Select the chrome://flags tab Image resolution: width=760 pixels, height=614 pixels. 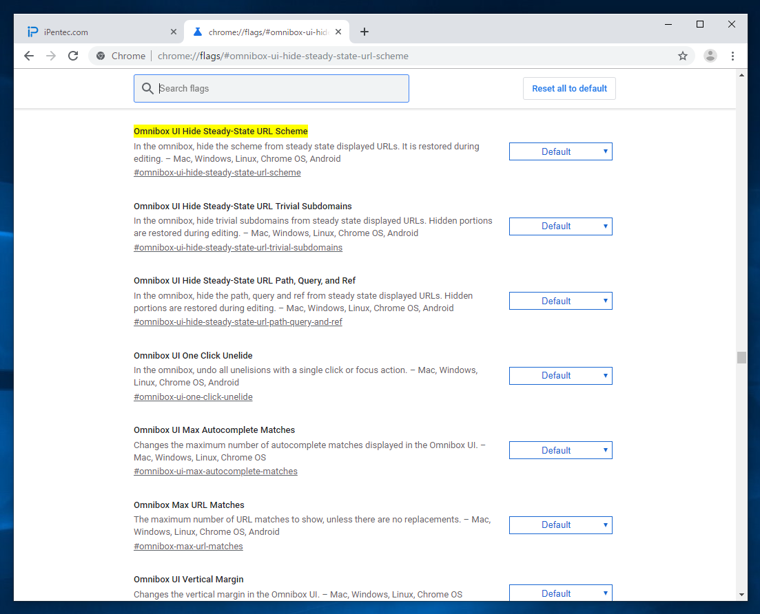267,32
